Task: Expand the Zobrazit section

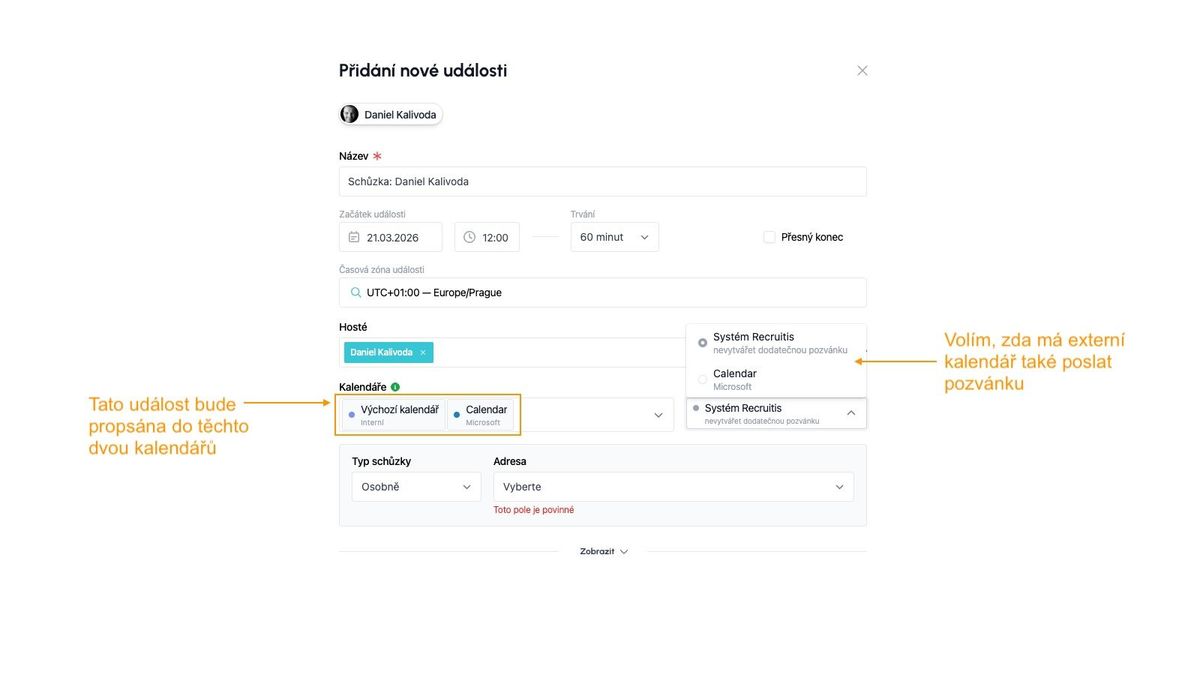Action: pos(604,551)
